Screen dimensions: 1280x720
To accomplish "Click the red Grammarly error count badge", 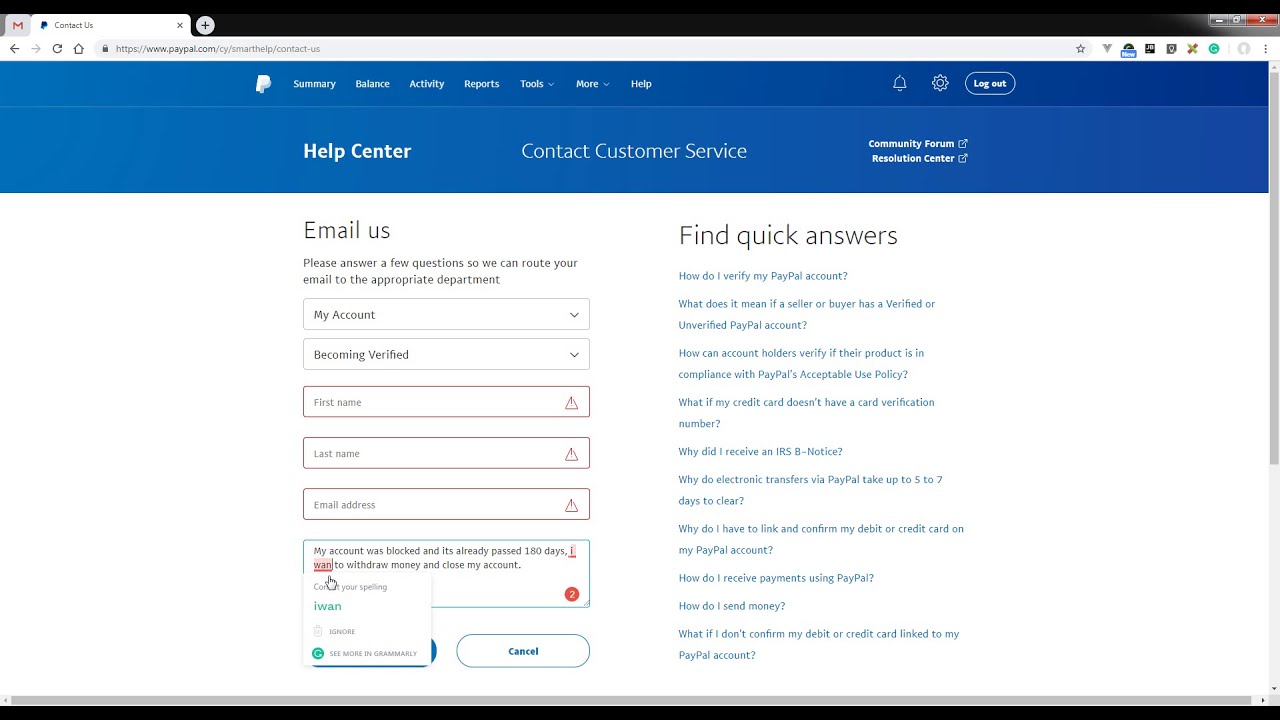I will (572, 594).
